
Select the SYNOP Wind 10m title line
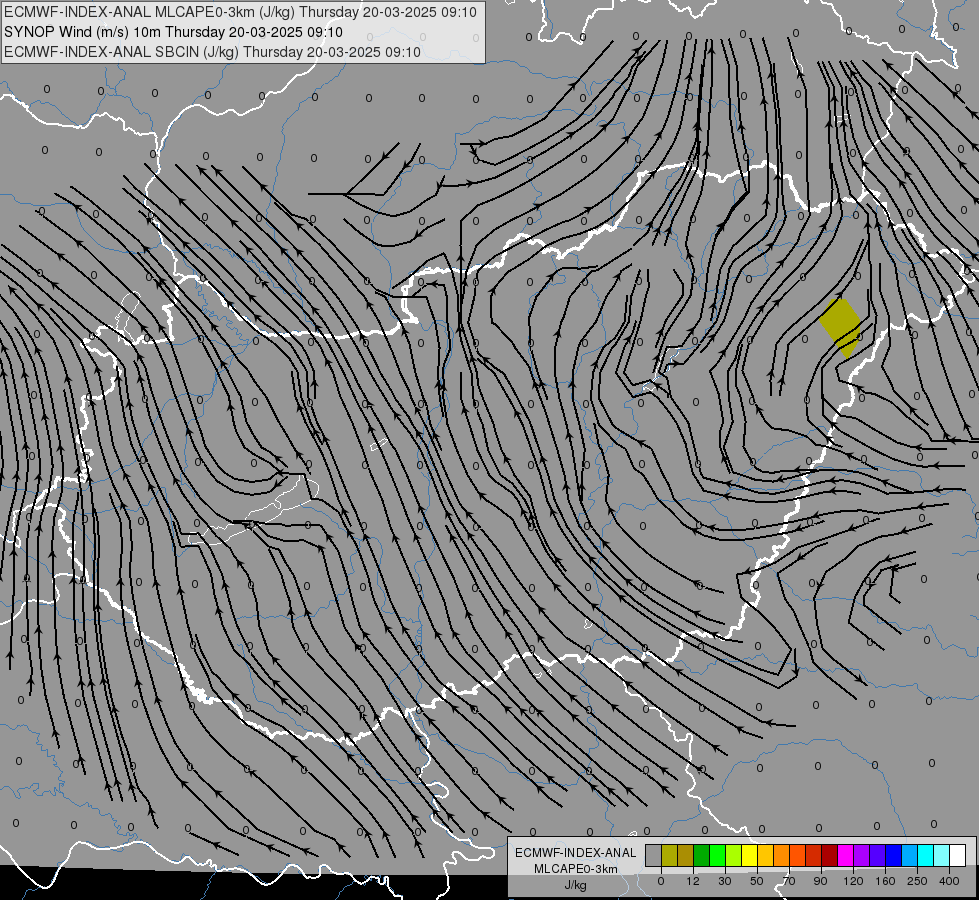point(173,32)
